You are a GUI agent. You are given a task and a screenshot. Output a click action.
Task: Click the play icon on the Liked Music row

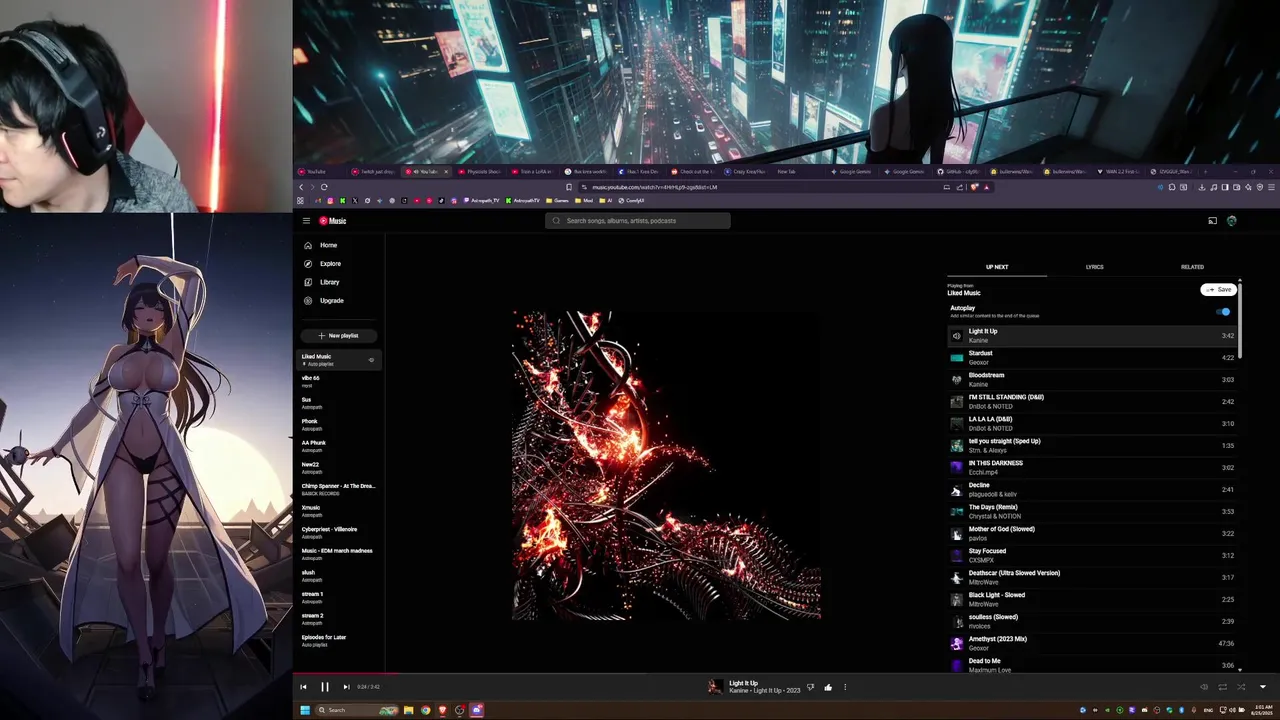371,360
